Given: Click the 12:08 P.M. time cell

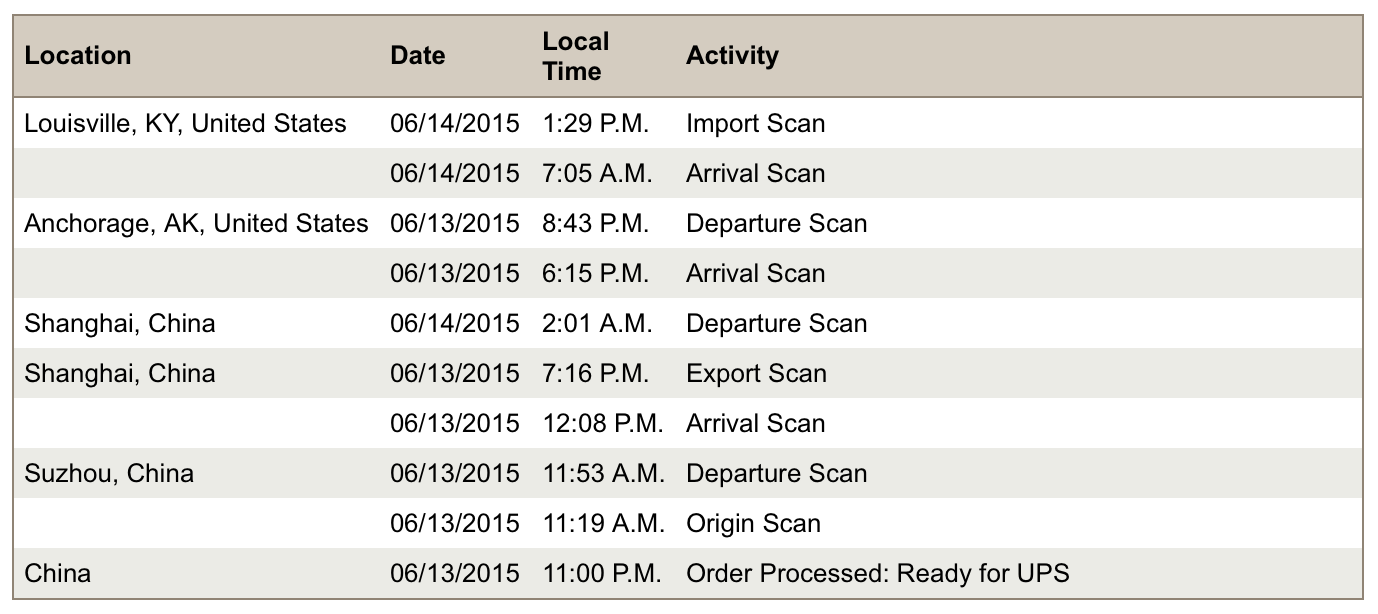Looking at the screenshot, I should tap(603, 424).
